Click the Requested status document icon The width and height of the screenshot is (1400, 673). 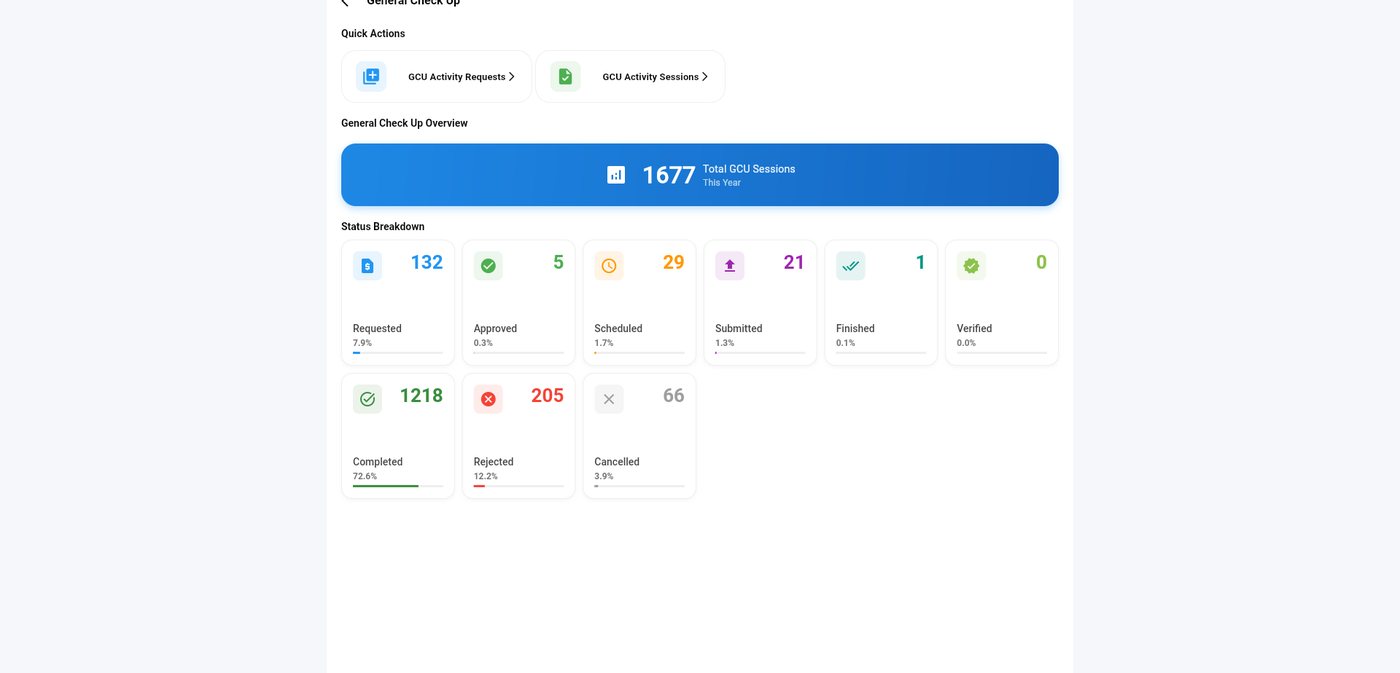pyautogui.click(x=367, y=266)
